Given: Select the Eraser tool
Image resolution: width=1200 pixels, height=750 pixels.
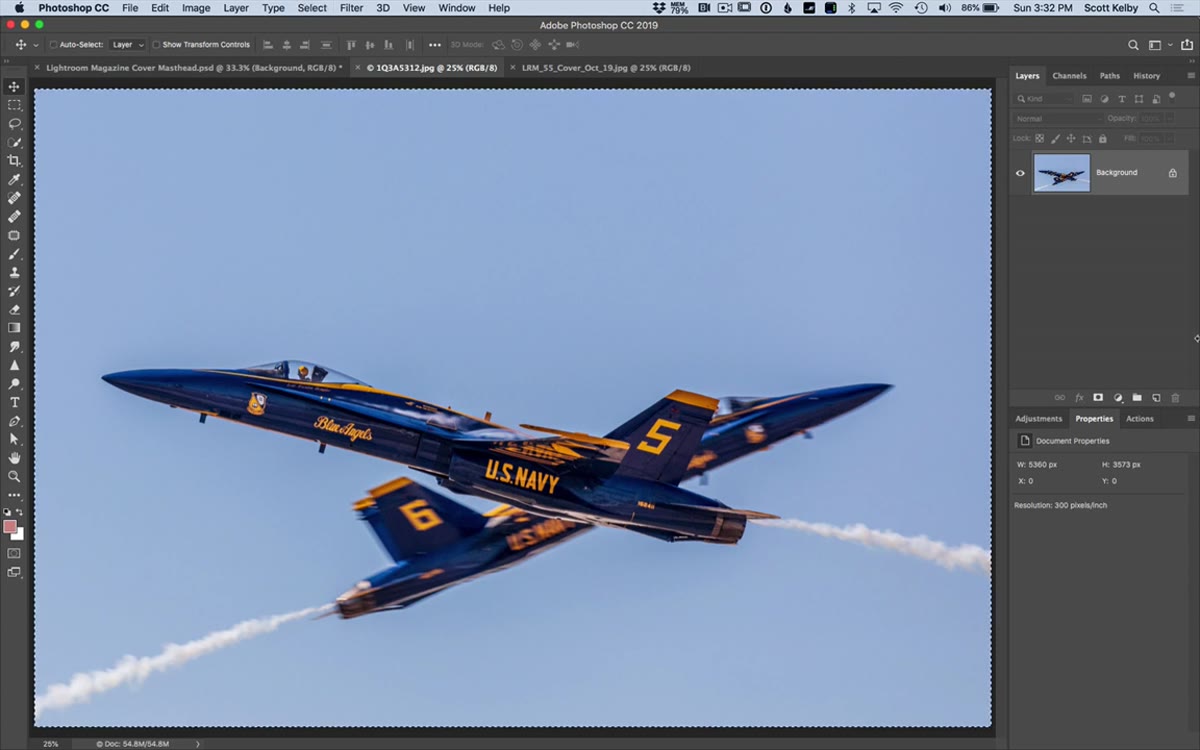Looking at the screenshot, I should pyautogui.click(x=14, y=309).
